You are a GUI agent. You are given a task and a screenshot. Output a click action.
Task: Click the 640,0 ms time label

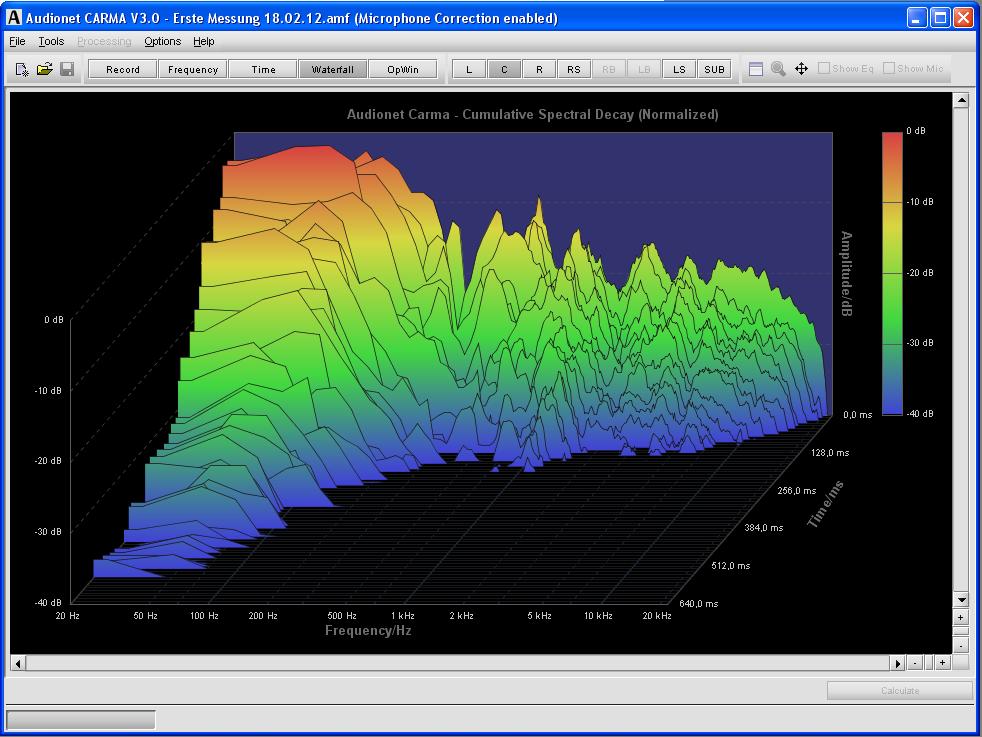click(x=699, y=604)
